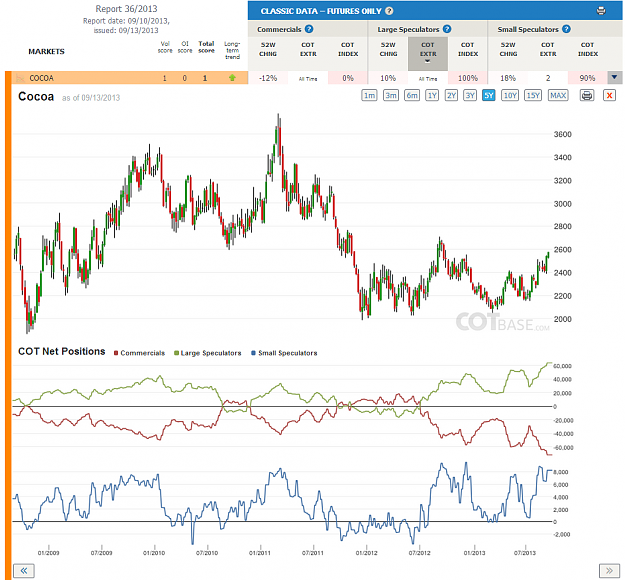Sort by Total score column header
Viewport: 625px width, 580px height.
[206, 47]
